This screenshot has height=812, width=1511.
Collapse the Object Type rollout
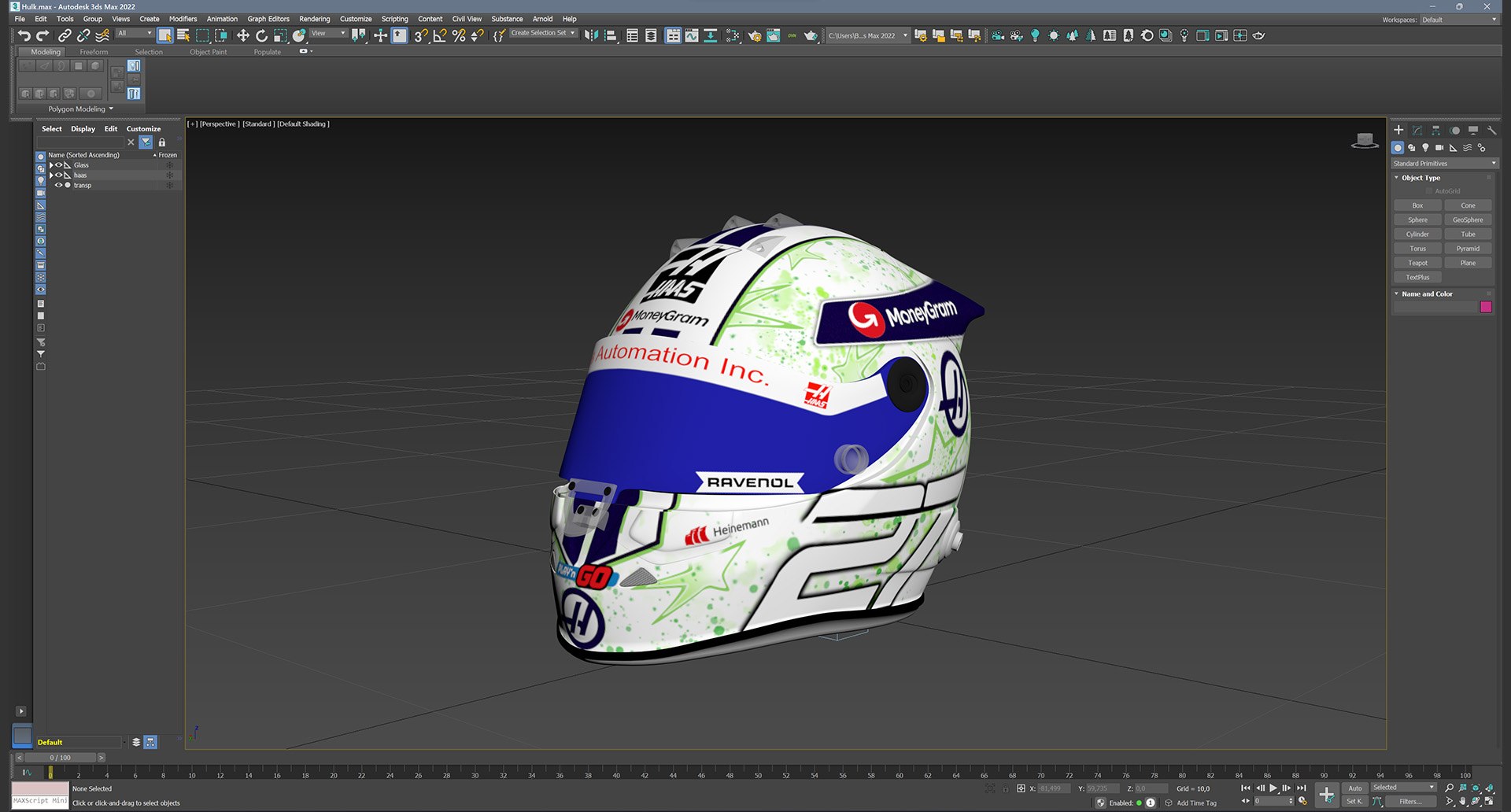1398,178
